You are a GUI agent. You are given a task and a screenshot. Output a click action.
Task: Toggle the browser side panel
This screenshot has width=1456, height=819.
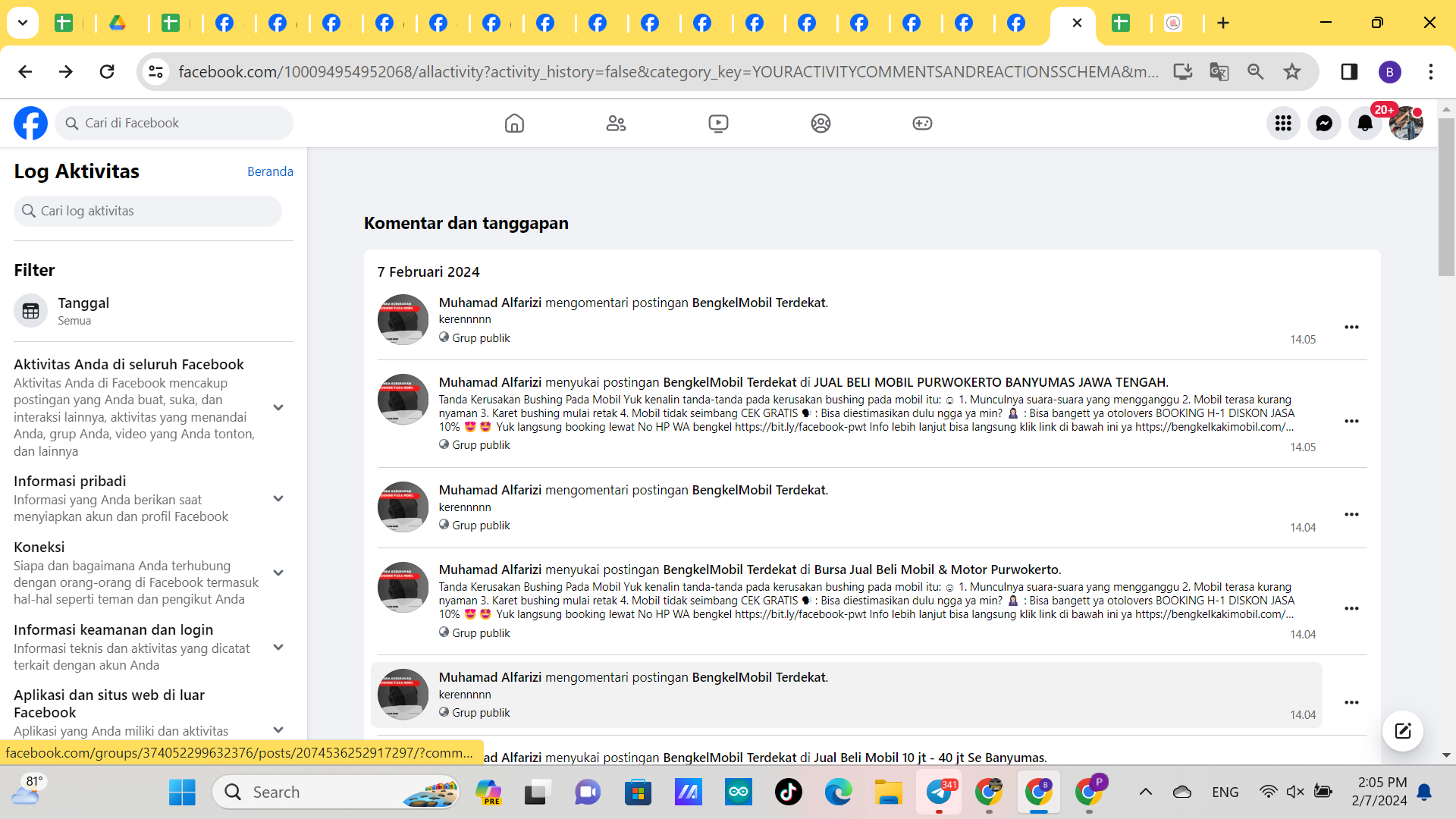coord(1349,71)
